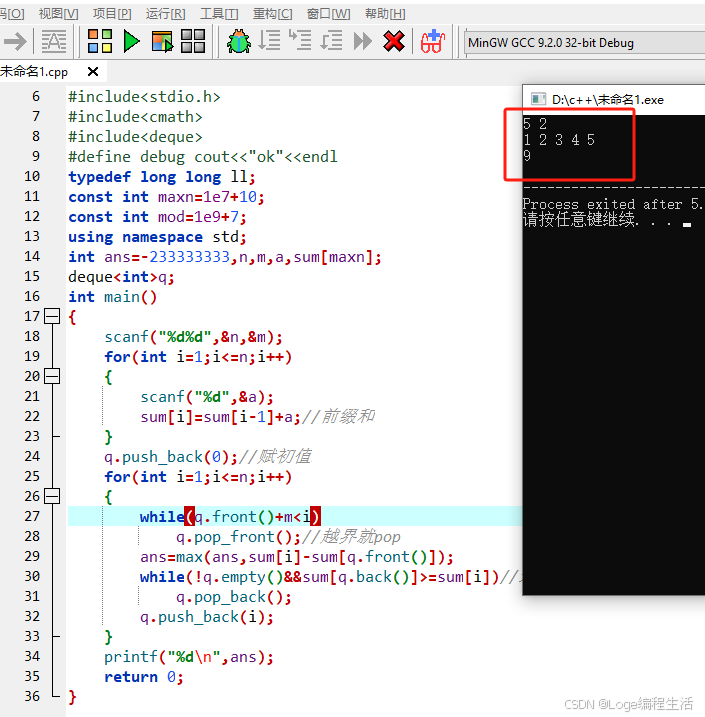Open the 项目[P] menu

tap(112, 14)
